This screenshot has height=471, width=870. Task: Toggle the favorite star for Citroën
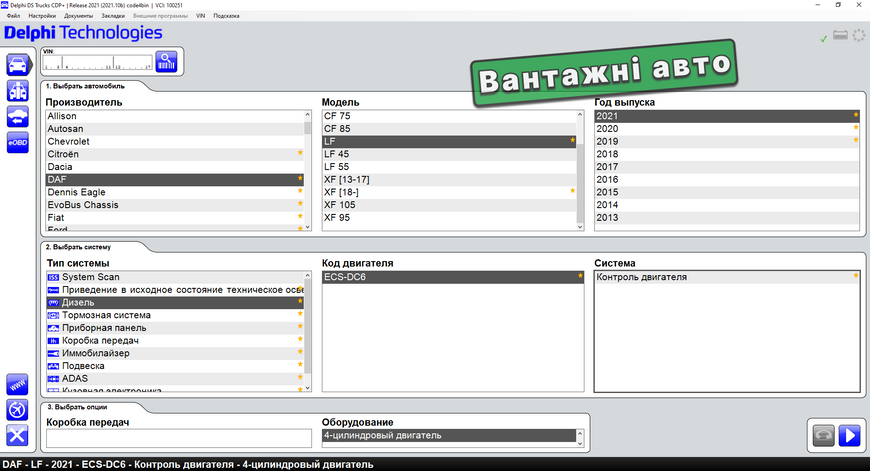click(300, 153)
